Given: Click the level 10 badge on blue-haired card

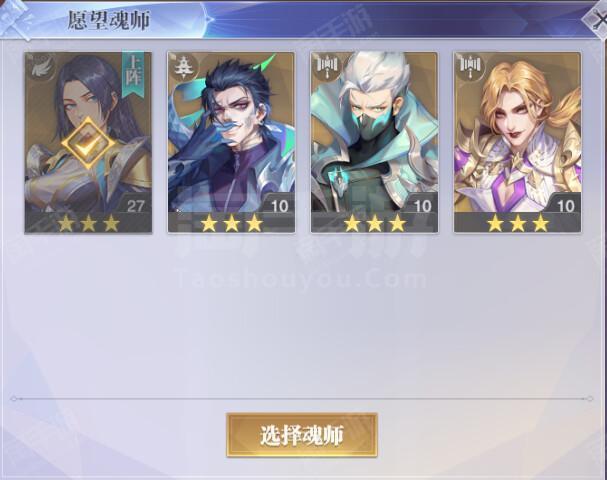Looking at the screenshot, I should [279, 205].
